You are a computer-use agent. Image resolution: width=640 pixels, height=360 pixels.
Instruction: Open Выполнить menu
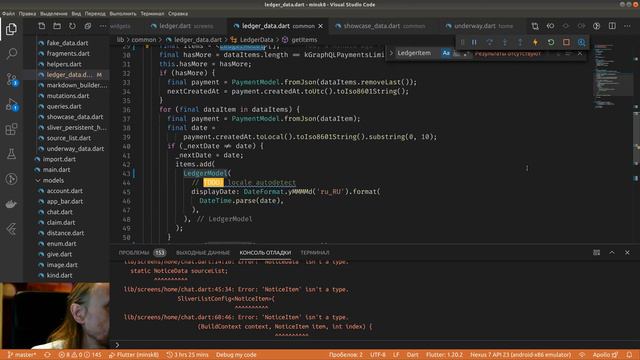coord(123,13)
